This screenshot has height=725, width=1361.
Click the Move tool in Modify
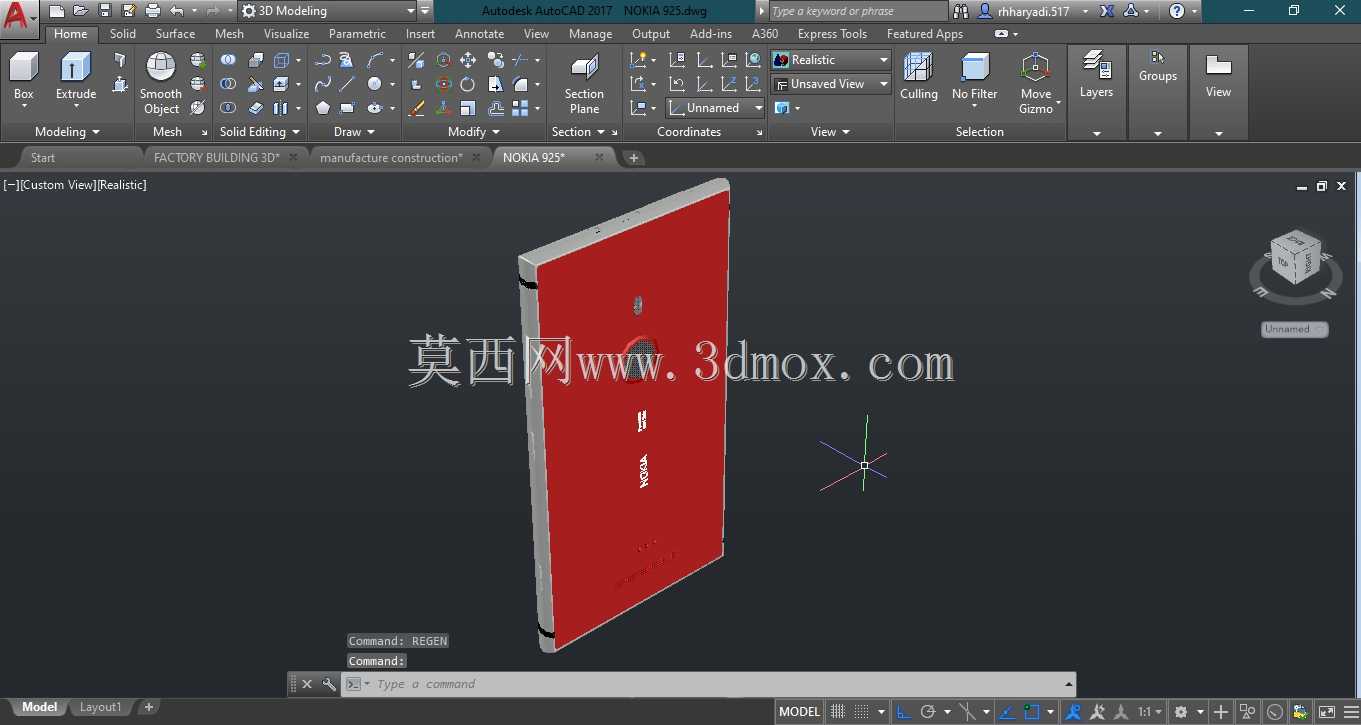(x=468, y=60)
